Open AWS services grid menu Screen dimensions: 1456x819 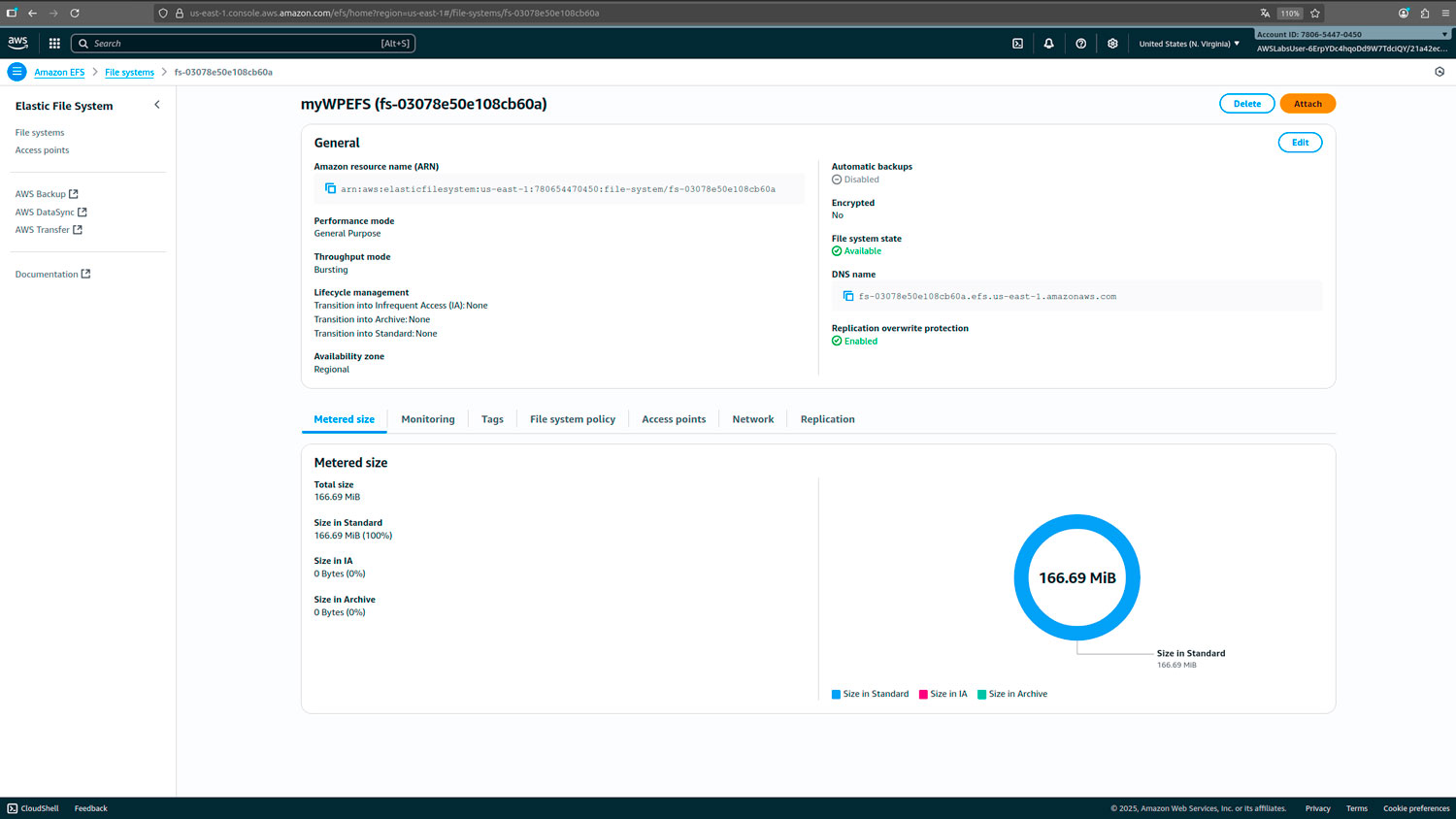pos(54,44)
